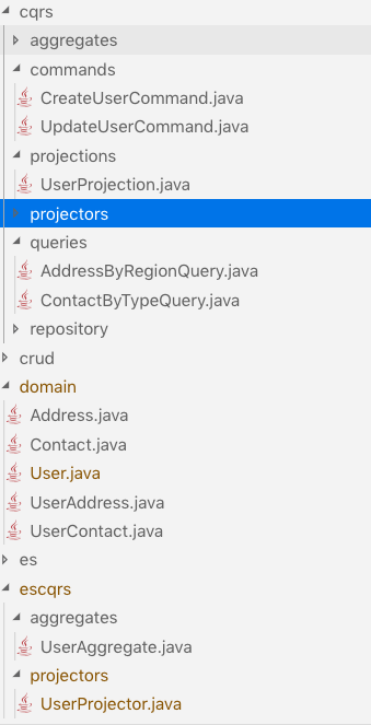This screenshot has height=726, width=371.
Task: Click the Java icon next to User.java
Action: tap(14, 473)
